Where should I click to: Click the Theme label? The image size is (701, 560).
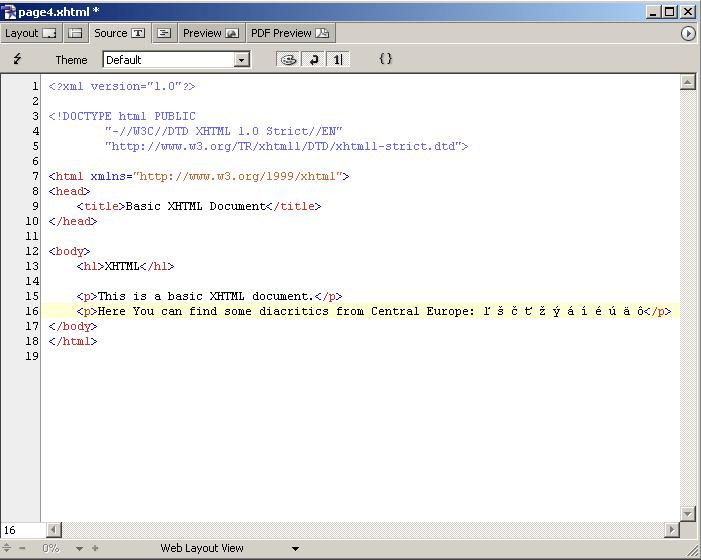[x=71, y=60]
